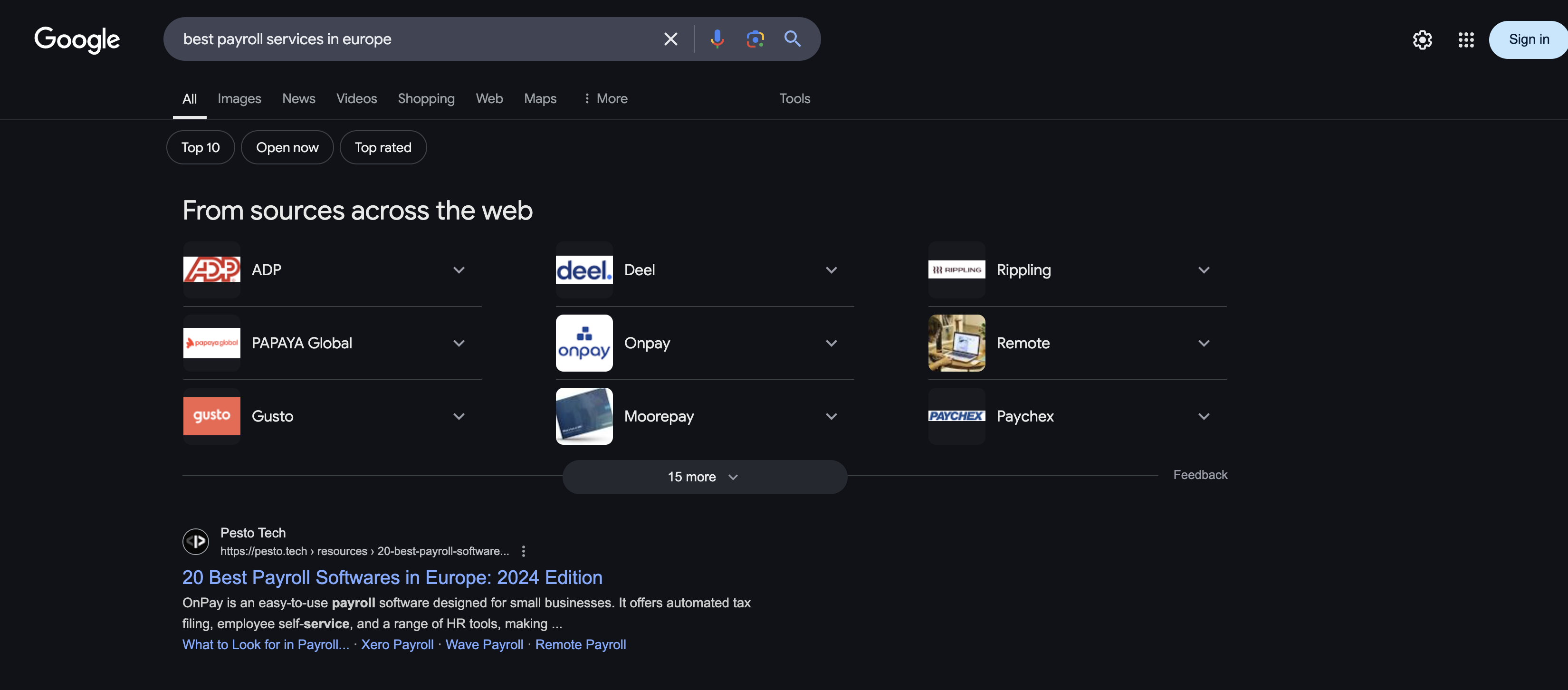Viewport: 1568px width, 690px height.
Task: Clear the search query with X icon
Action: click(x=670, y=39)
